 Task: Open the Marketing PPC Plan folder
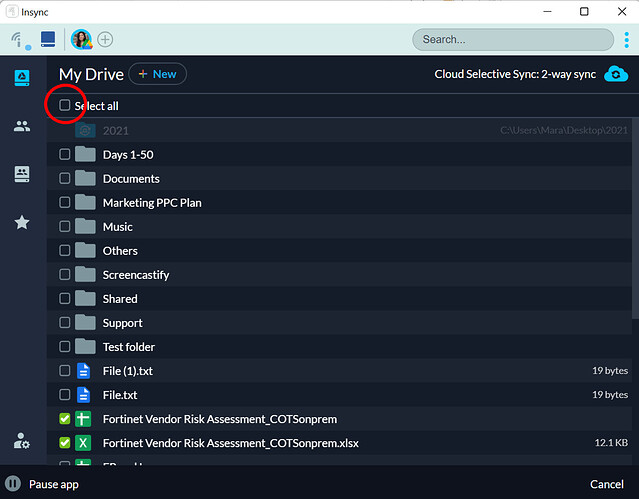click(x=151, y=203)
